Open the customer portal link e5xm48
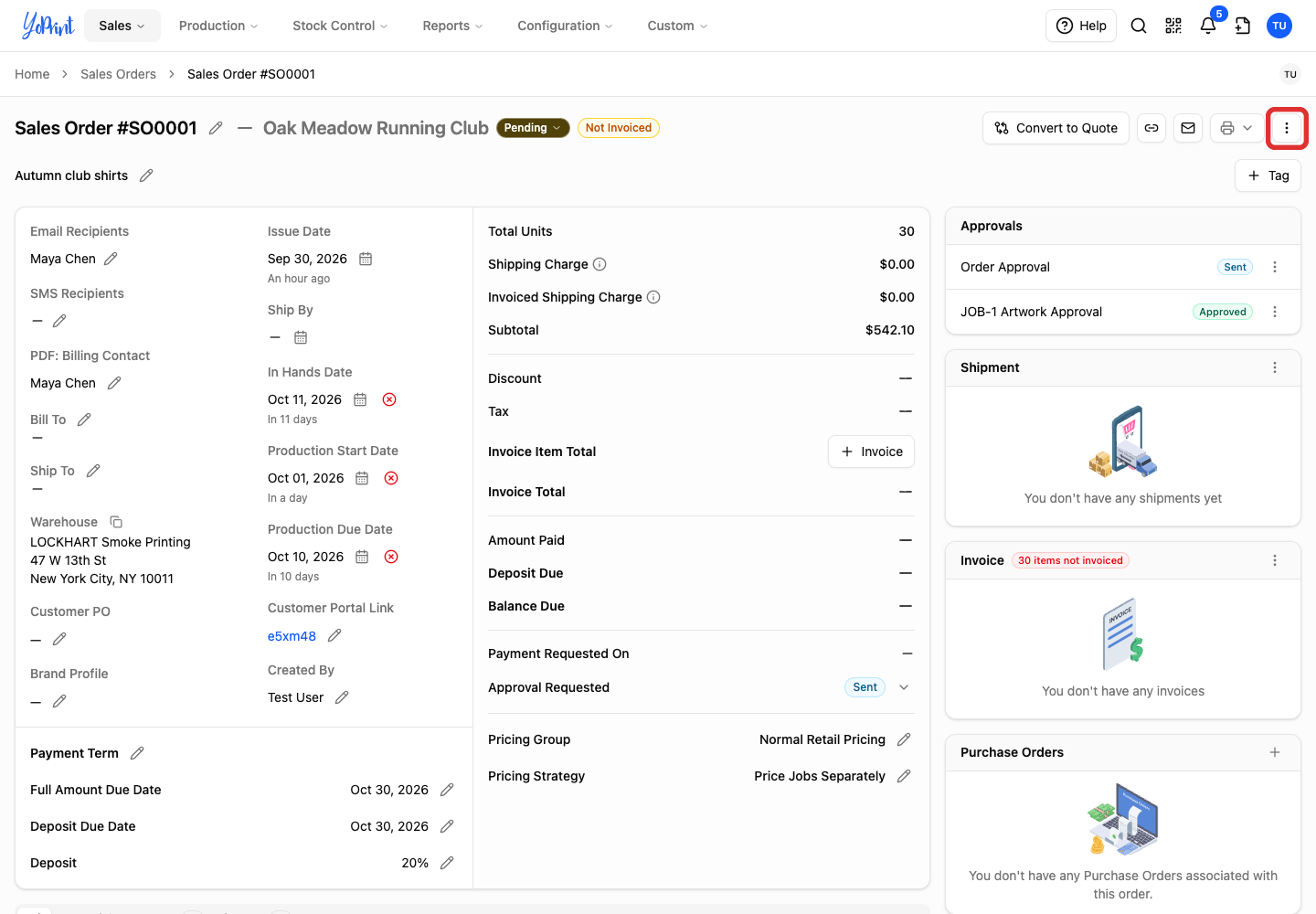1316x914 pixels. (292, 636)
